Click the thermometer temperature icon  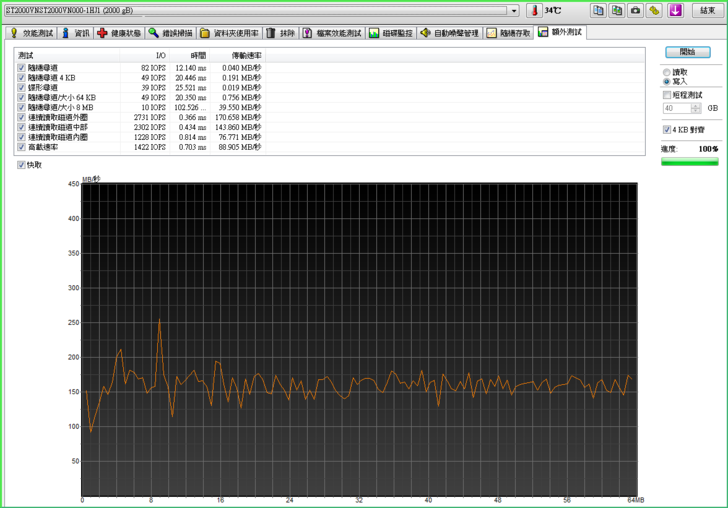point(534,10)
